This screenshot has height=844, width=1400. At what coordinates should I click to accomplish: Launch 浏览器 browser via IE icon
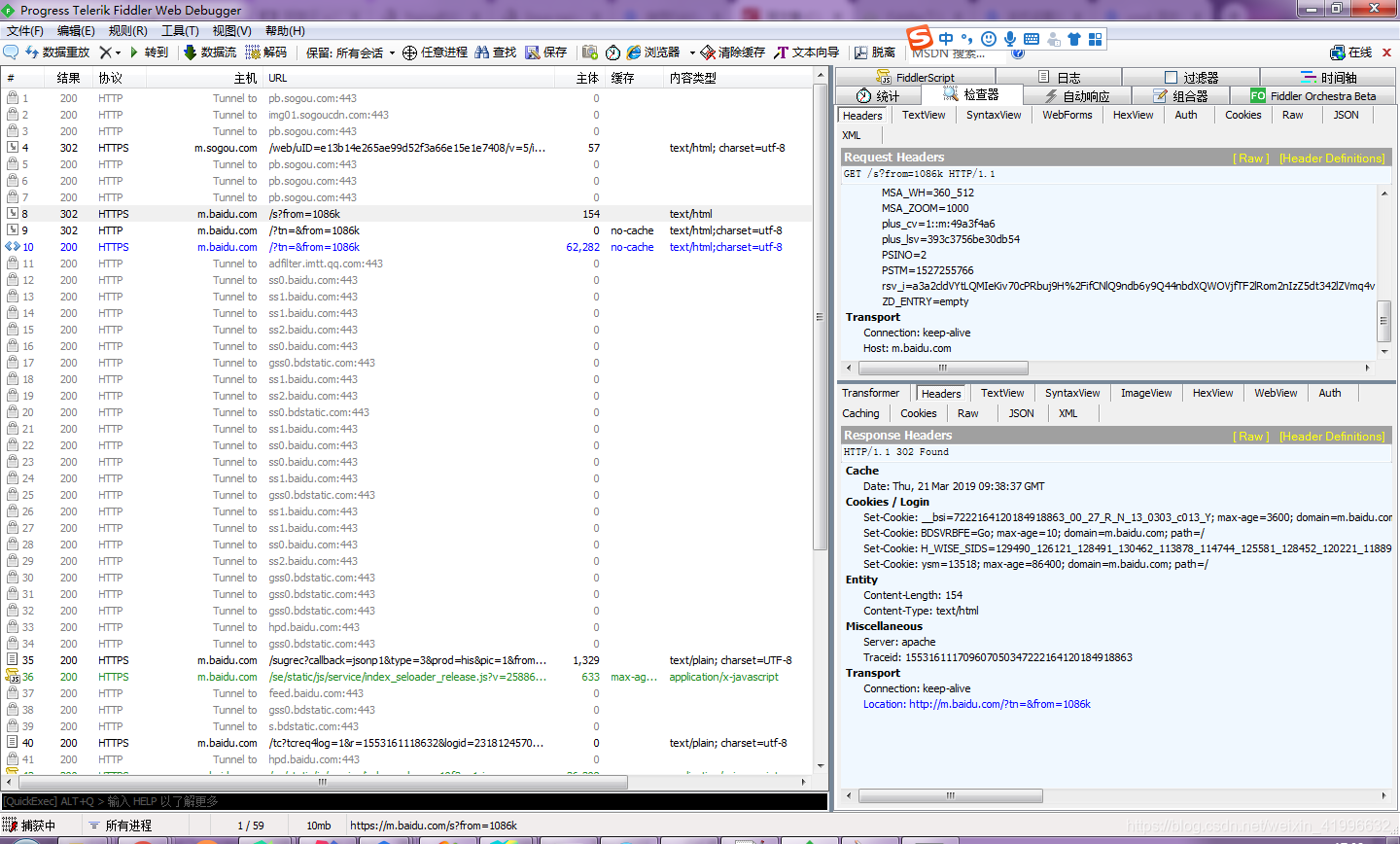pyautogui.click(x=653, y=53)
